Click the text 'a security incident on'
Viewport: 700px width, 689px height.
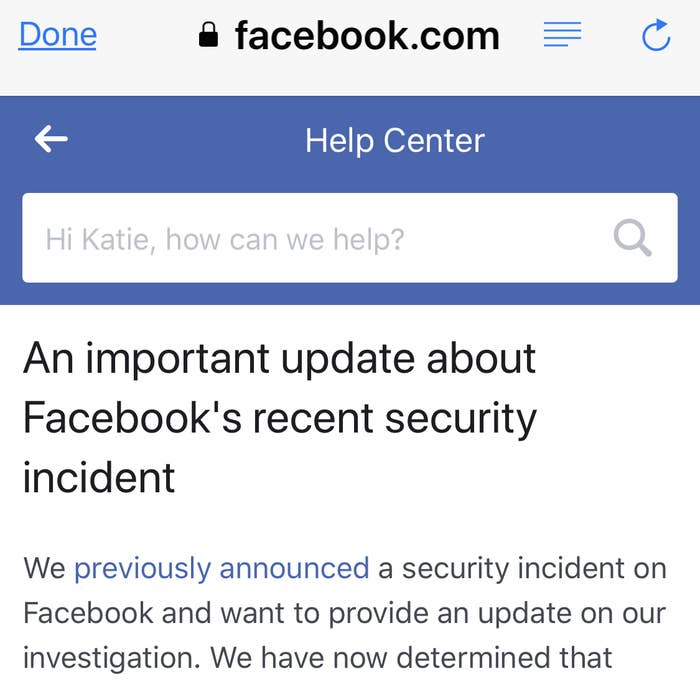pyautogui.click(x=522, y=568)
